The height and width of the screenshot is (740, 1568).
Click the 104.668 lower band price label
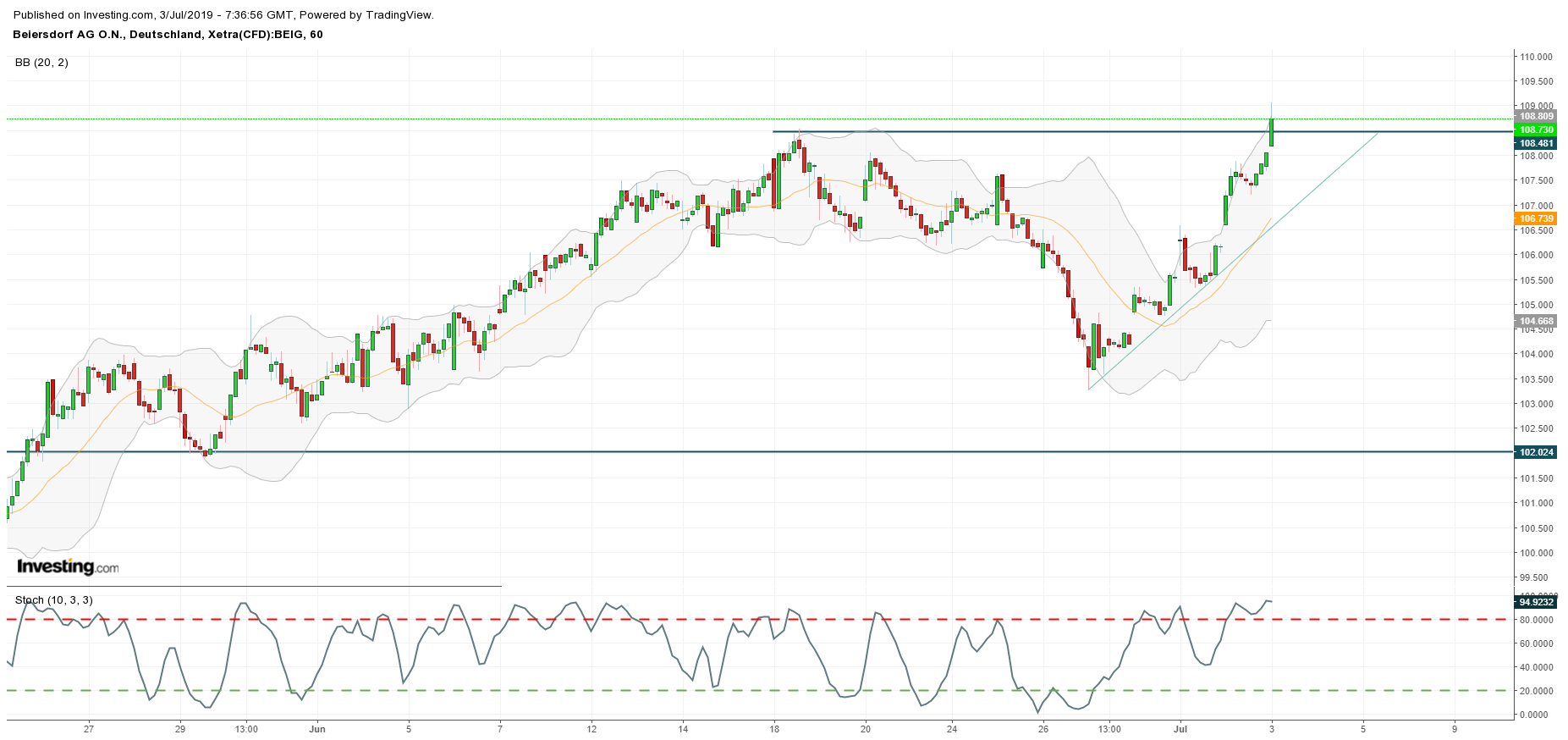pos(1536,321)
